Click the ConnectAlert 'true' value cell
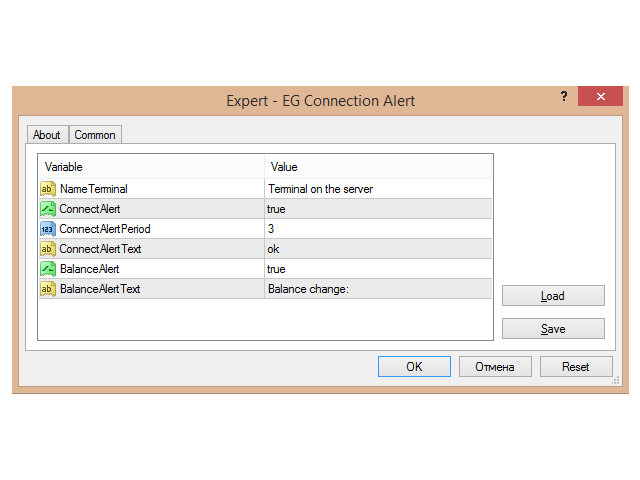Viewport: 640px width, 480px height. [378, 209]
